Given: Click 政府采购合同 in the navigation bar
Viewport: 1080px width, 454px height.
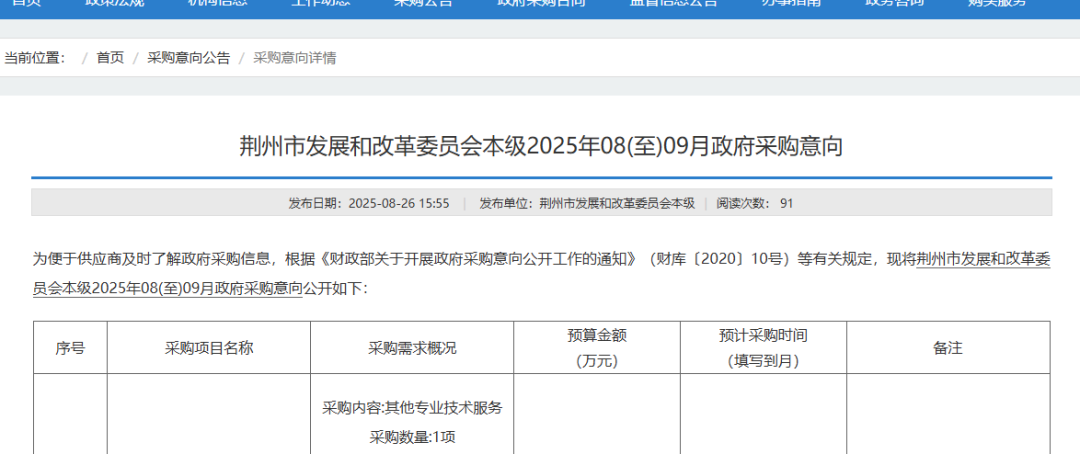Looking at the screenshot, I should [542, 4].
